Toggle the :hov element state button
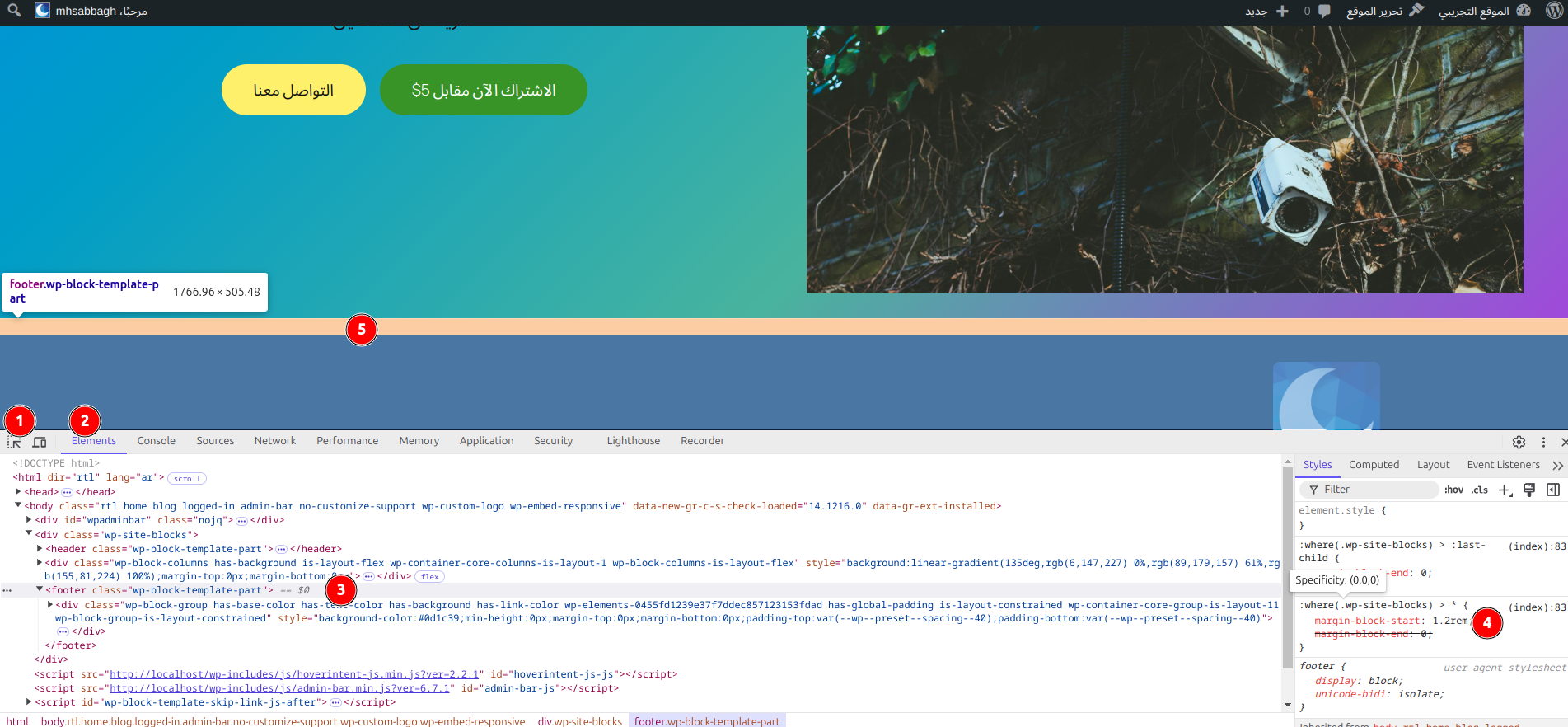The height and width of the screenshot is (727, 1568). coord(1454,490)
